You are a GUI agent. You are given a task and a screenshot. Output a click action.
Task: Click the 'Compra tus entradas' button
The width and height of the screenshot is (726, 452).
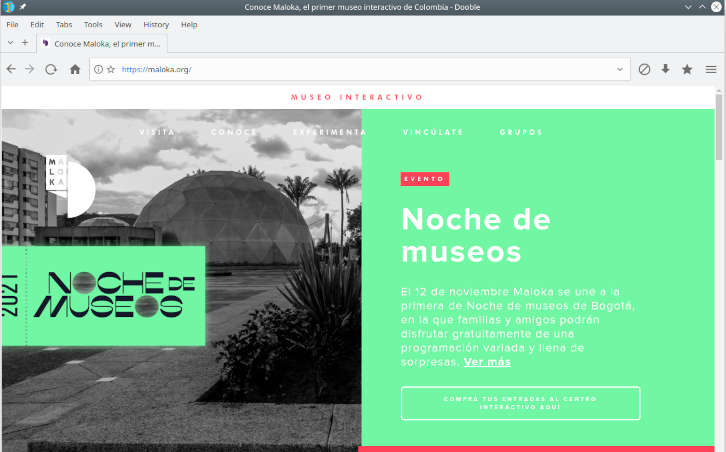[520, 403]
